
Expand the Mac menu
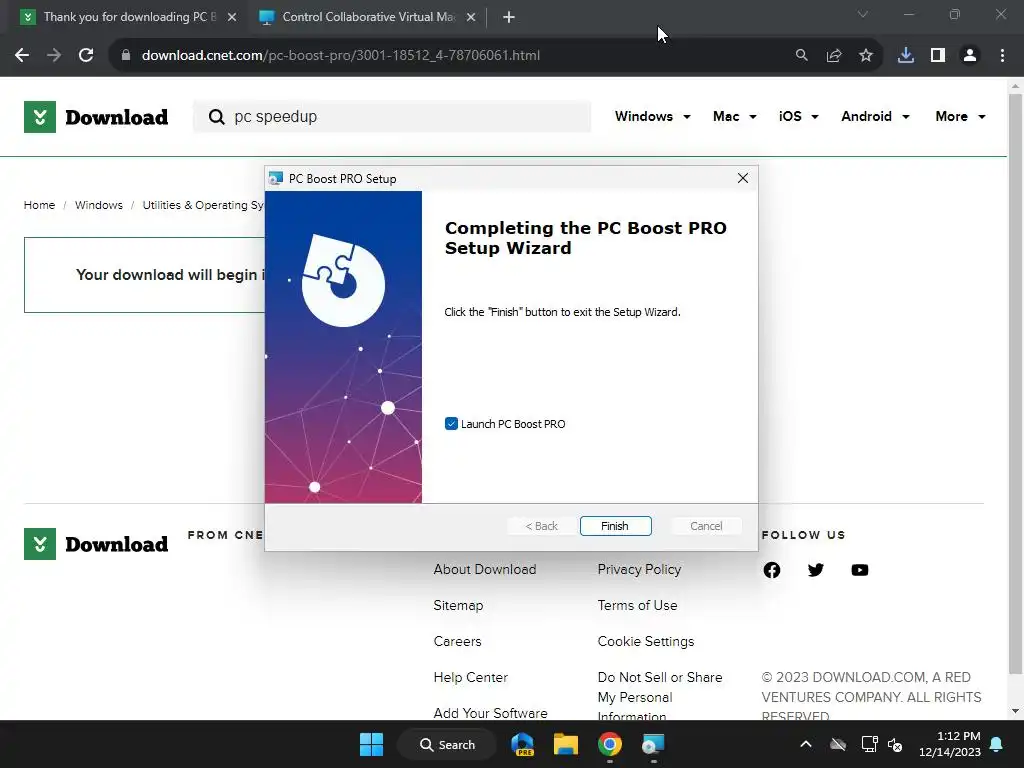735,116
